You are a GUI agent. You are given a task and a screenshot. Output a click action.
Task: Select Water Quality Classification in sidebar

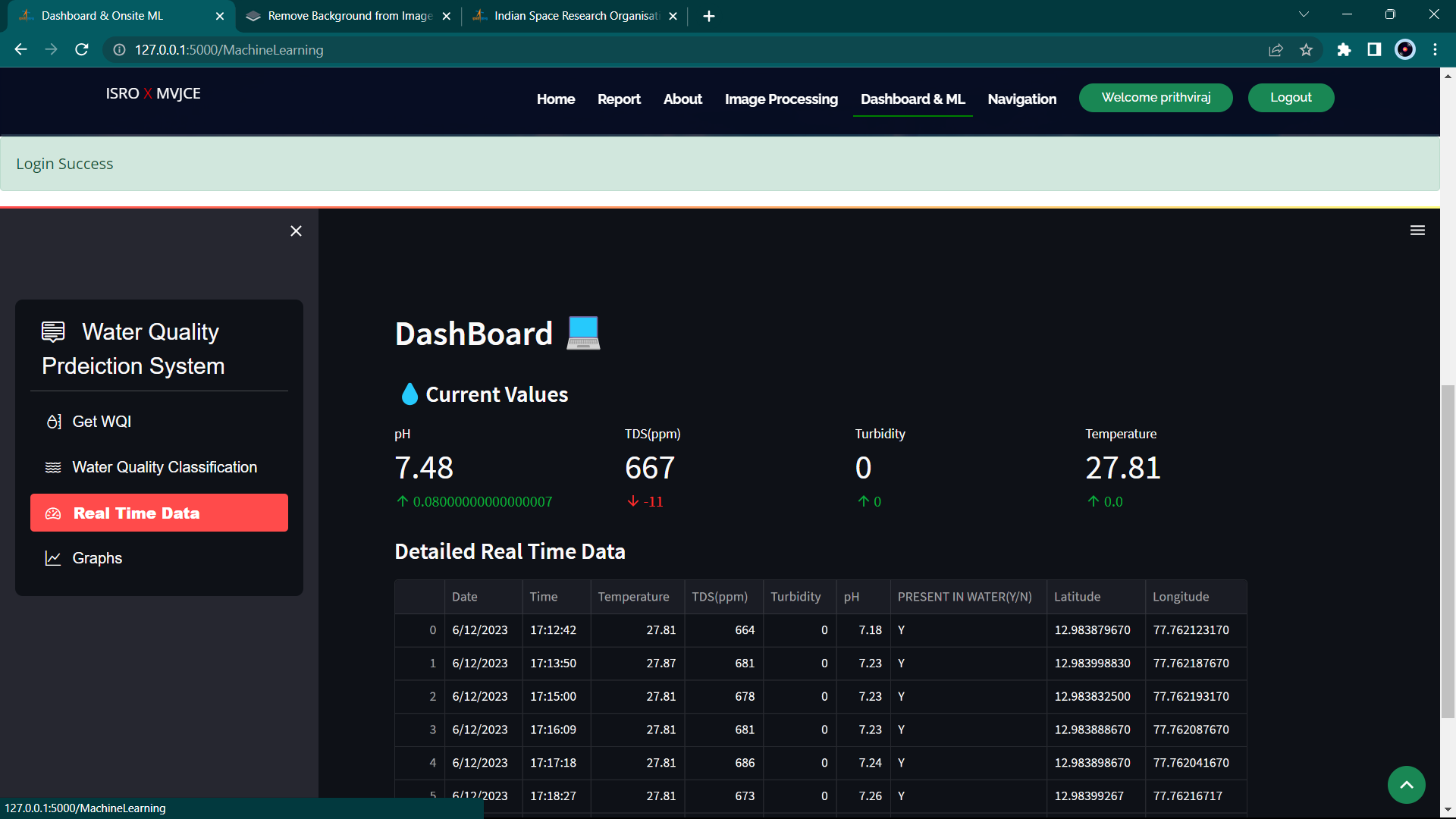tap(159, 467)
